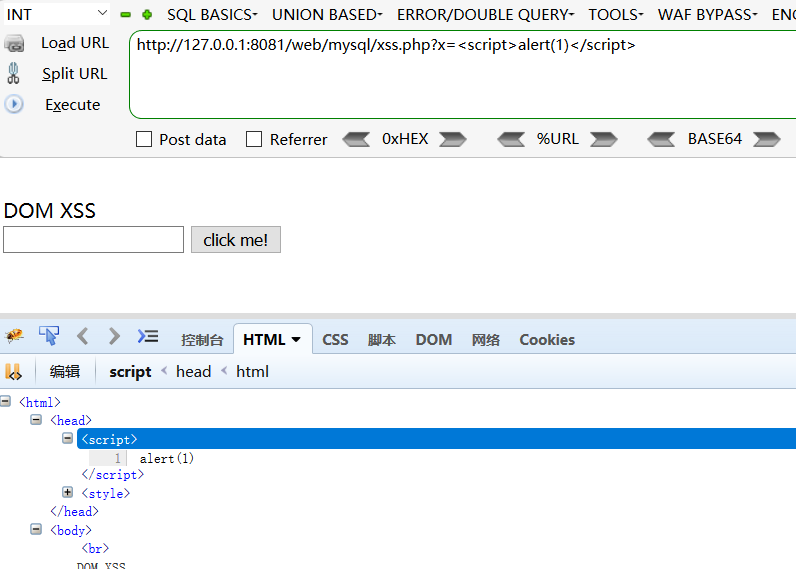The image size is (796, 569).
Task: Open the INT type dropdown
Action: pyautogui.click(x=57, y=14)
